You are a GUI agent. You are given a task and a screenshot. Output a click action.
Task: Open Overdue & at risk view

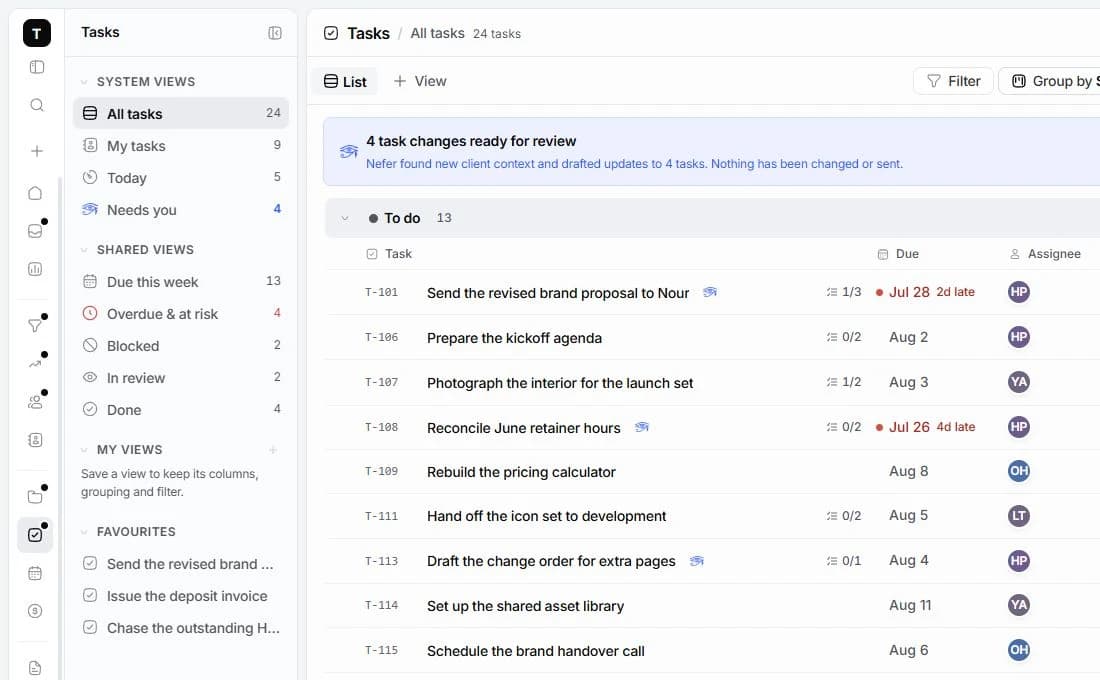click(181, 314)
